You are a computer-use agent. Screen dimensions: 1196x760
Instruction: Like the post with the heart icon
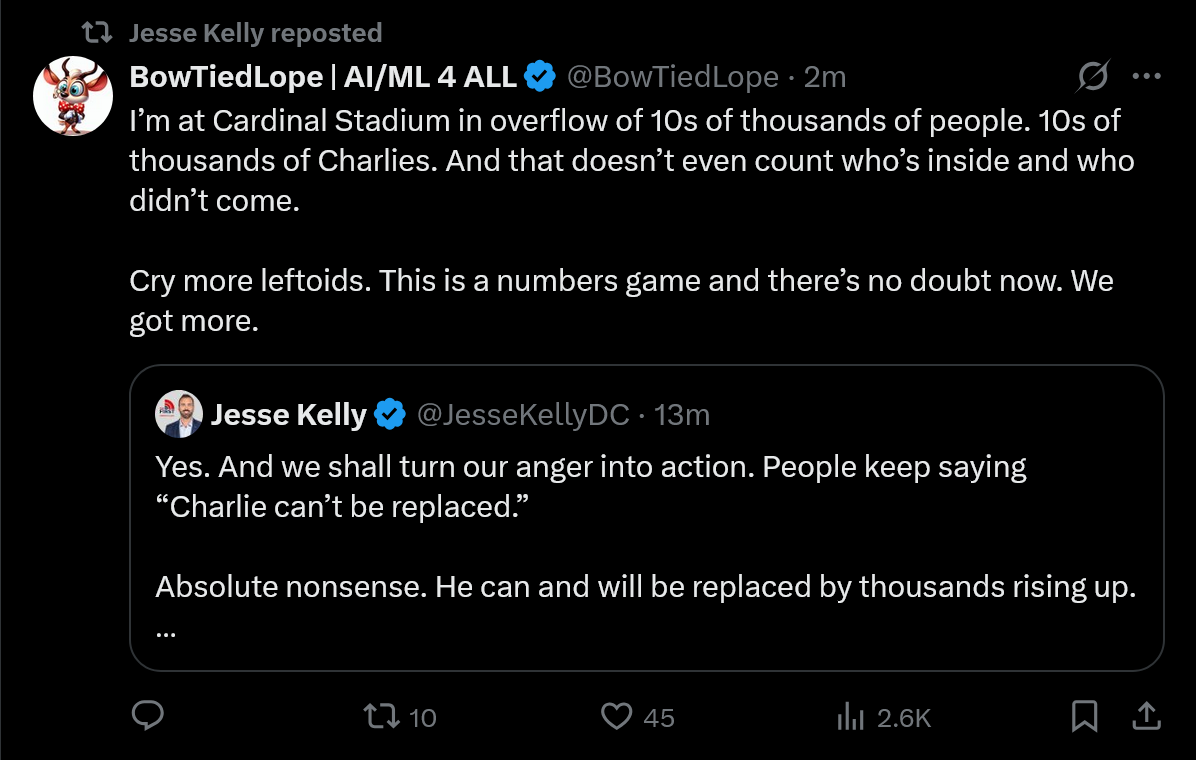[x=616, y=717]
